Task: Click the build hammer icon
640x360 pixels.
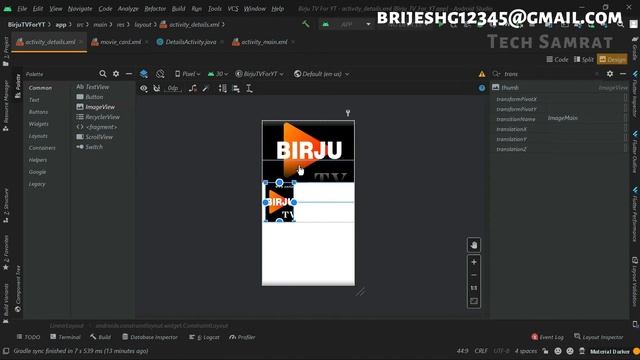Action: (305, 24)
